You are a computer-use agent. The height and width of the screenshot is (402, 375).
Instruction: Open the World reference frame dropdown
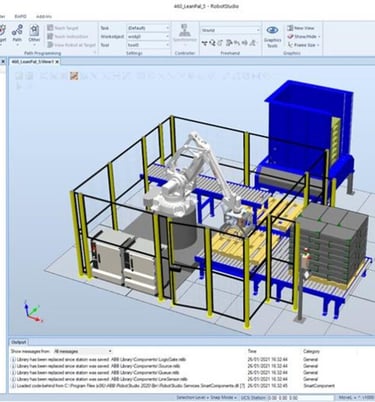click(x=230, y=30)
